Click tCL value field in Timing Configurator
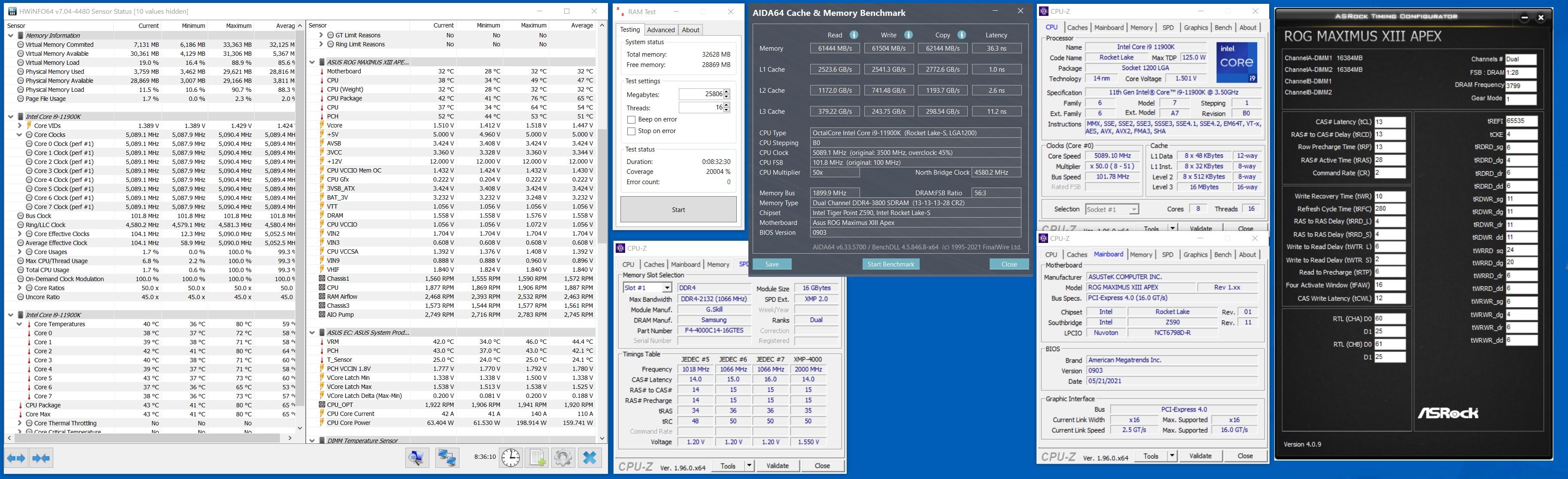1568x479 pixels. point(1390,122)
